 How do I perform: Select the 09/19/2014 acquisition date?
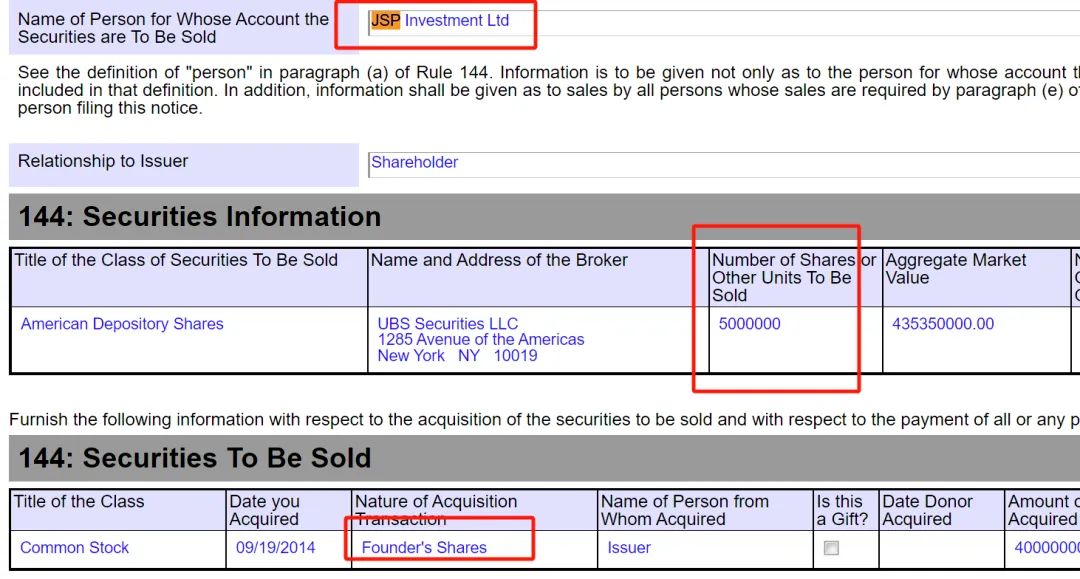pyautogui.click(x=274, y=548)
